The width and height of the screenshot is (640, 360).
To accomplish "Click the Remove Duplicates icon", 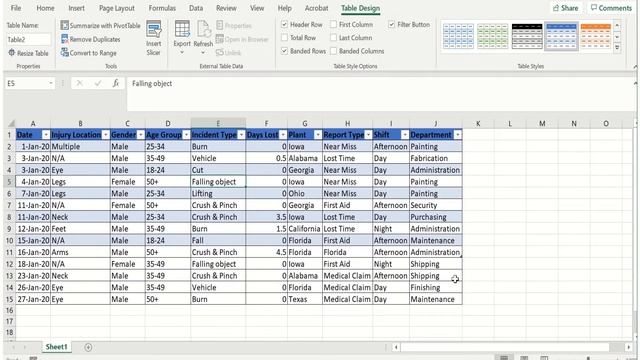I will pos(64,39).
